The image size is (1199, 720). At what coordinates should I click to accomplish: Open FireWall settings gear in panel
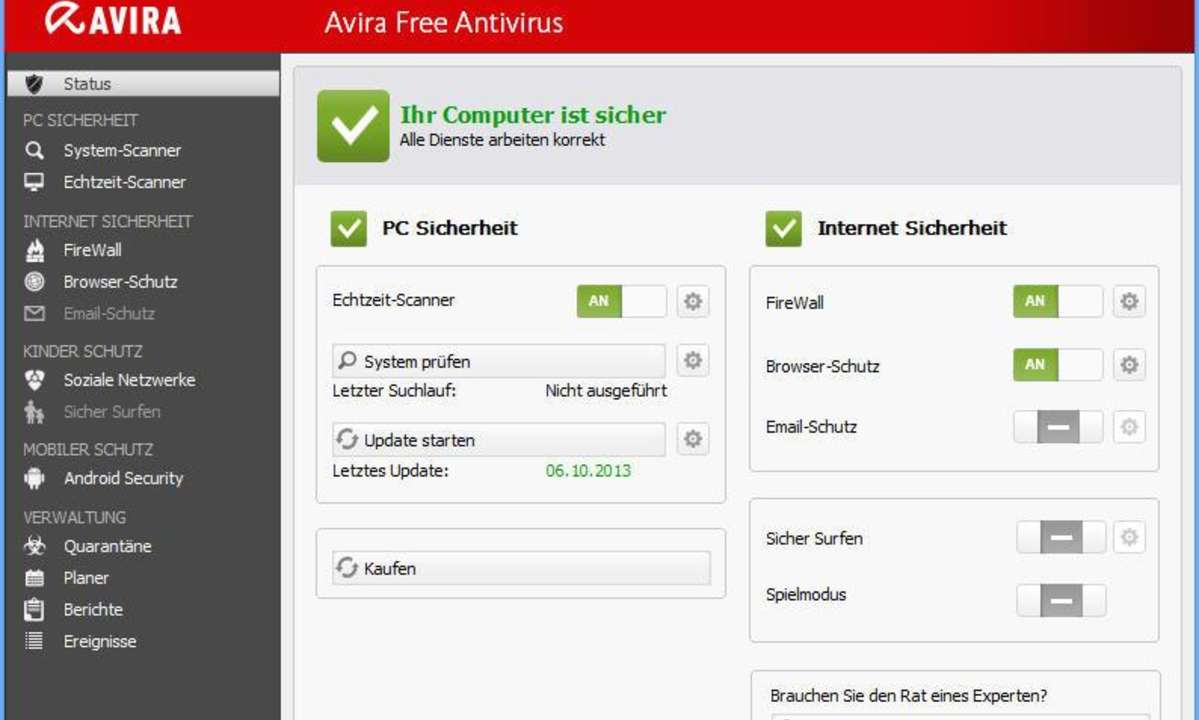click(1129, 301)
